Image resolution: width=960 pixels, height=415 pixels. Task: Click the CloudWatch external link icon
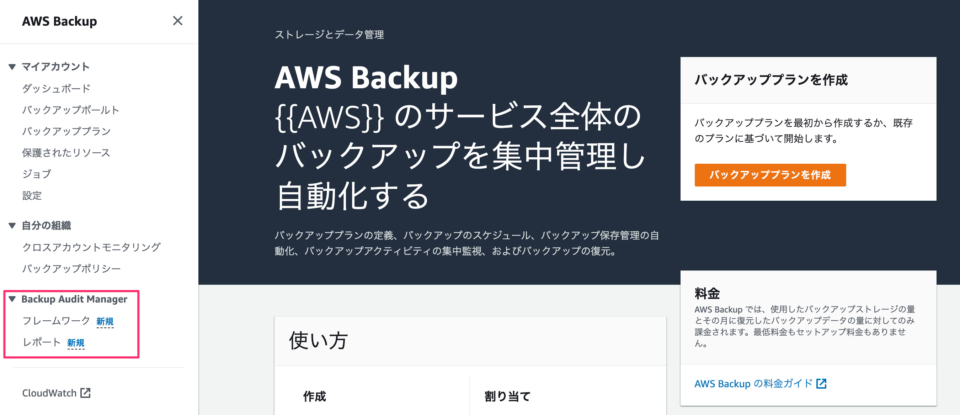pos(86,393)
